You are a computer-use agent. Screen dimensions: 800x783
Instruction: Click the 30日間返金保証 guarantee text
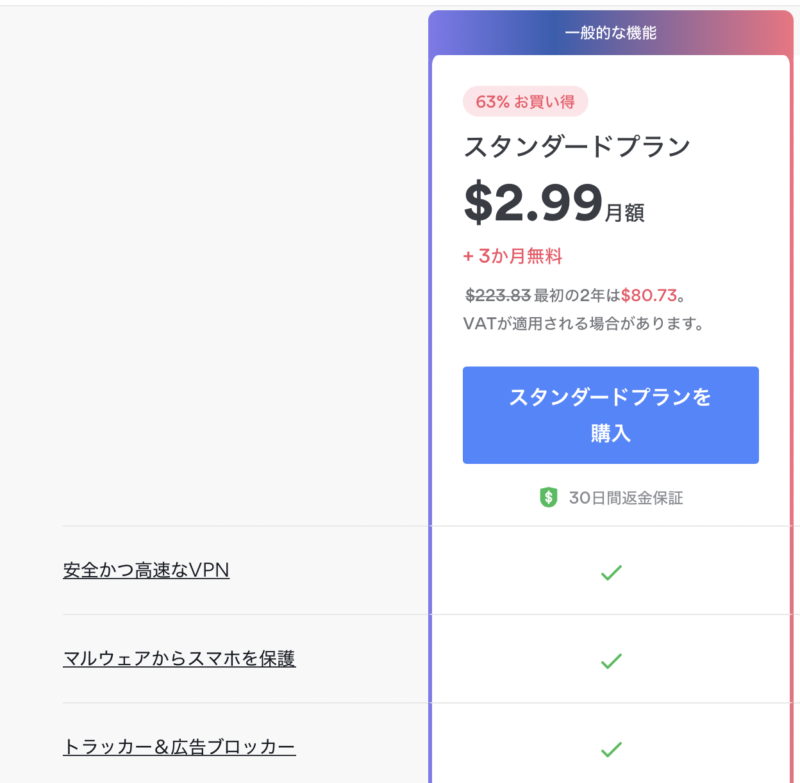(x=626, y=498)
